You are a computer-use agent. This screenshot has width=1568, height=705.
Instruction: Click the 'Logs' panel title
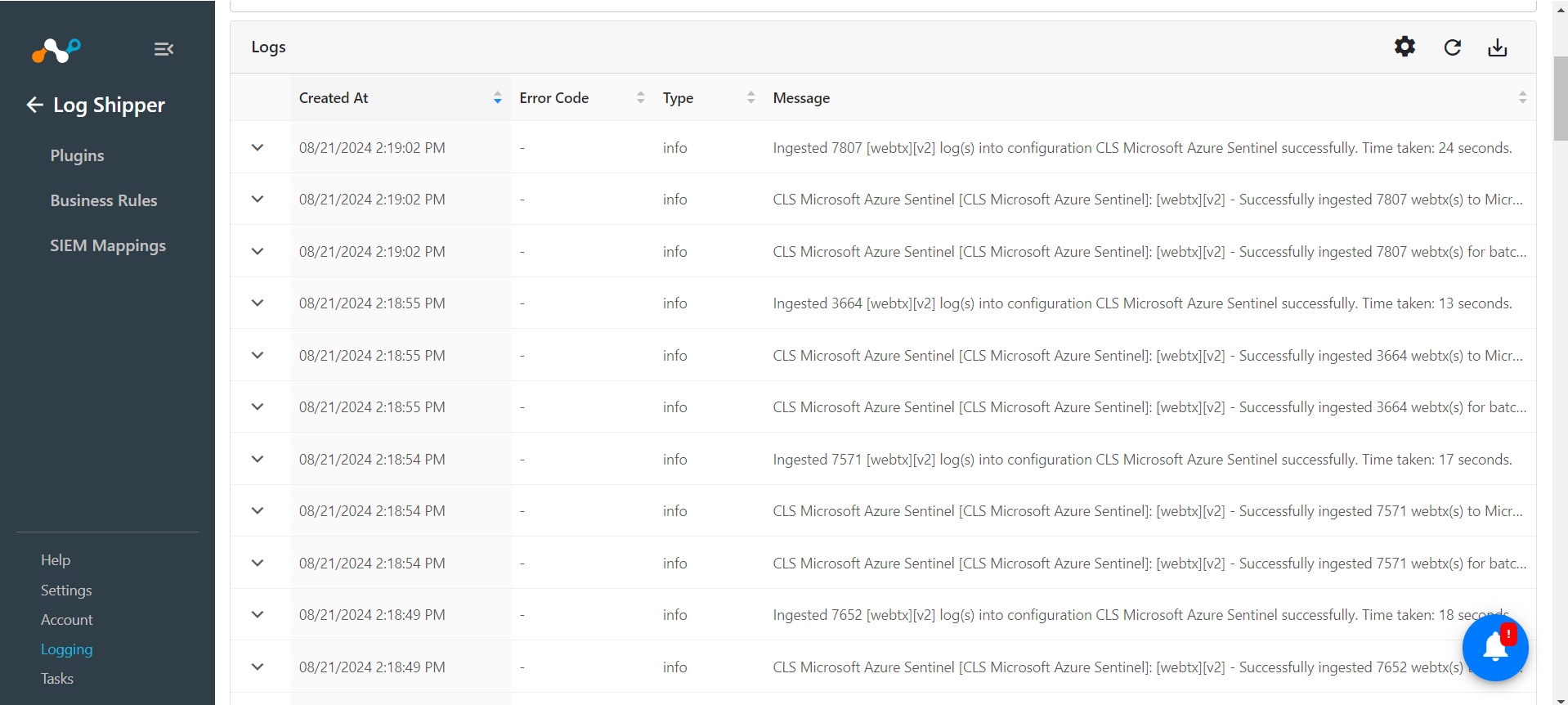point(268,47)
